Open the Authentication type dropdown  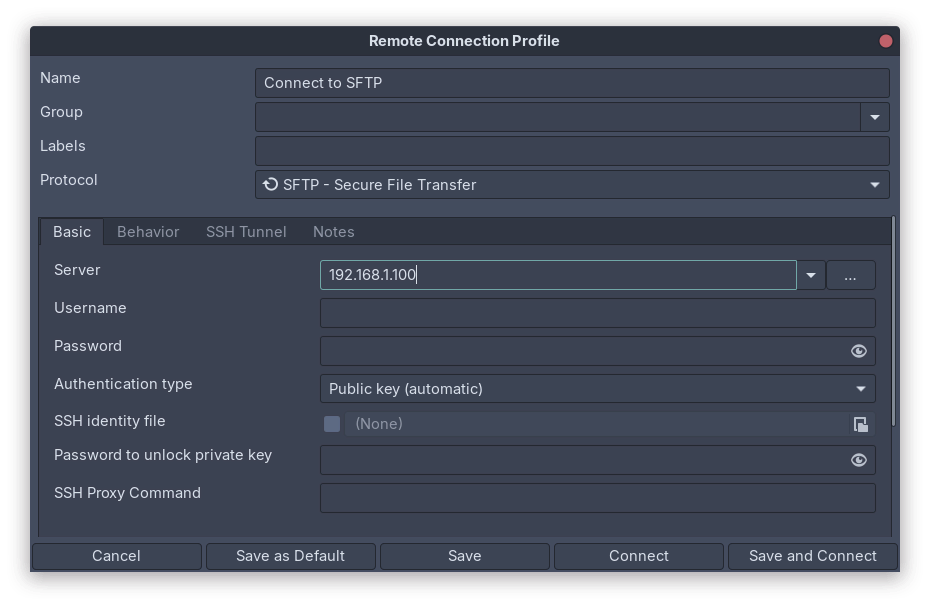point(860,388)
